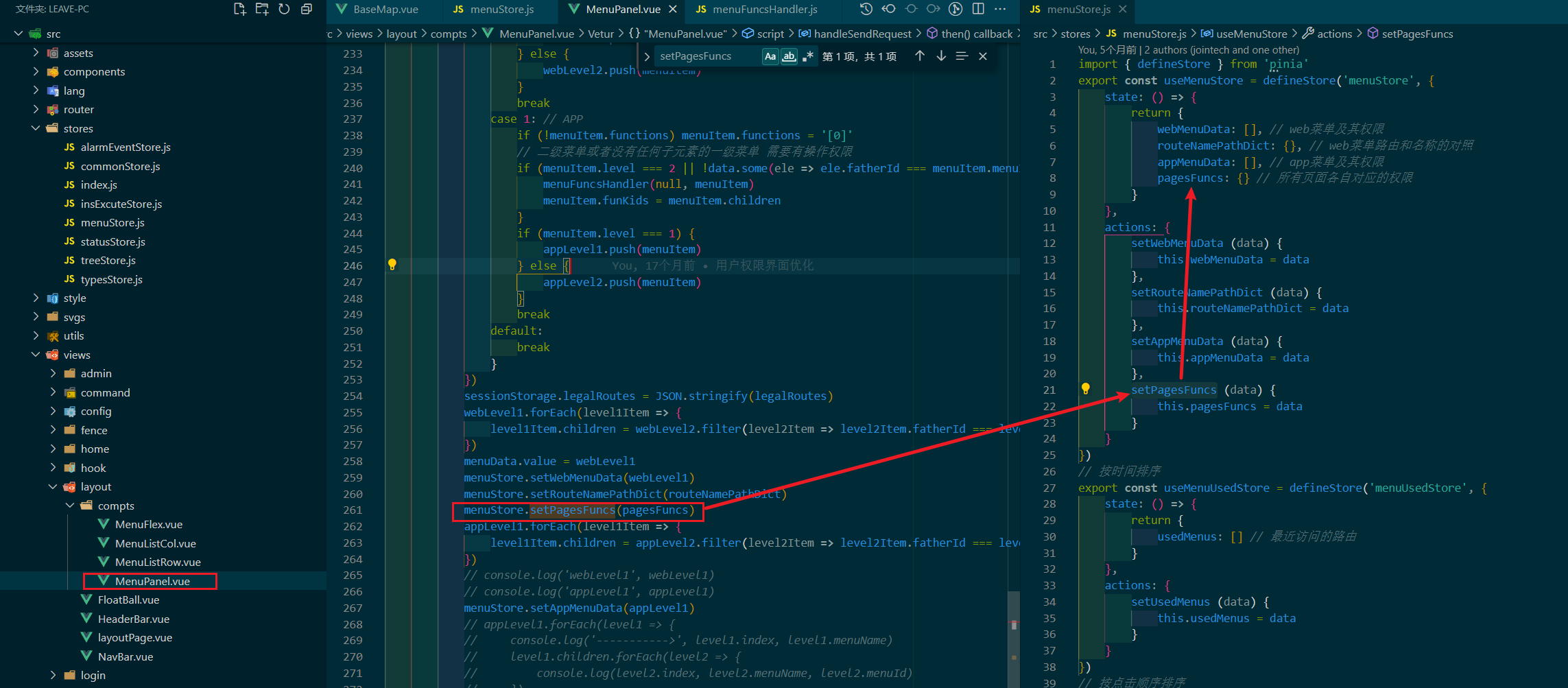Toggle Match Case in find widget
The width and height of the screenshot is (1568, 688).
770,56
